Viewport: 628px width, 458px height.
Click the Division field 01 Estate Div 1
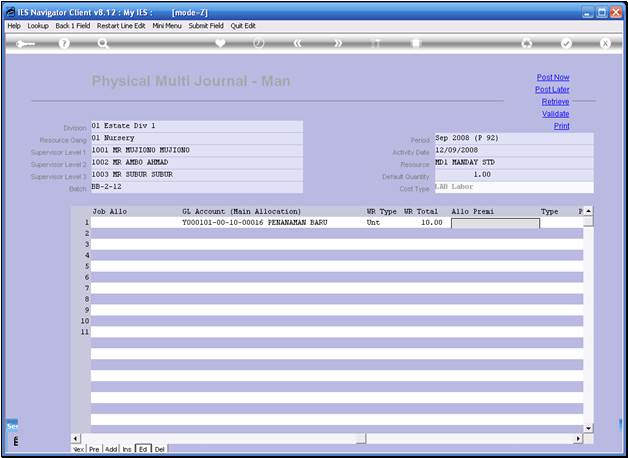click(197, 126)
